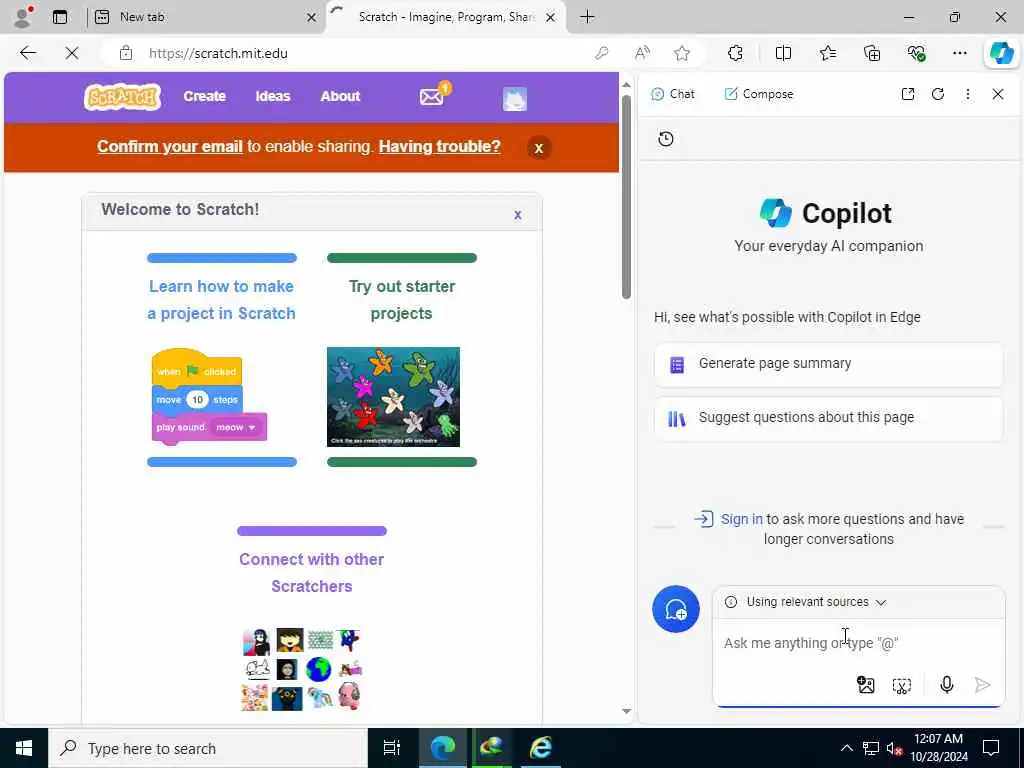Open Learn how to make a project

tap(221, 300)
